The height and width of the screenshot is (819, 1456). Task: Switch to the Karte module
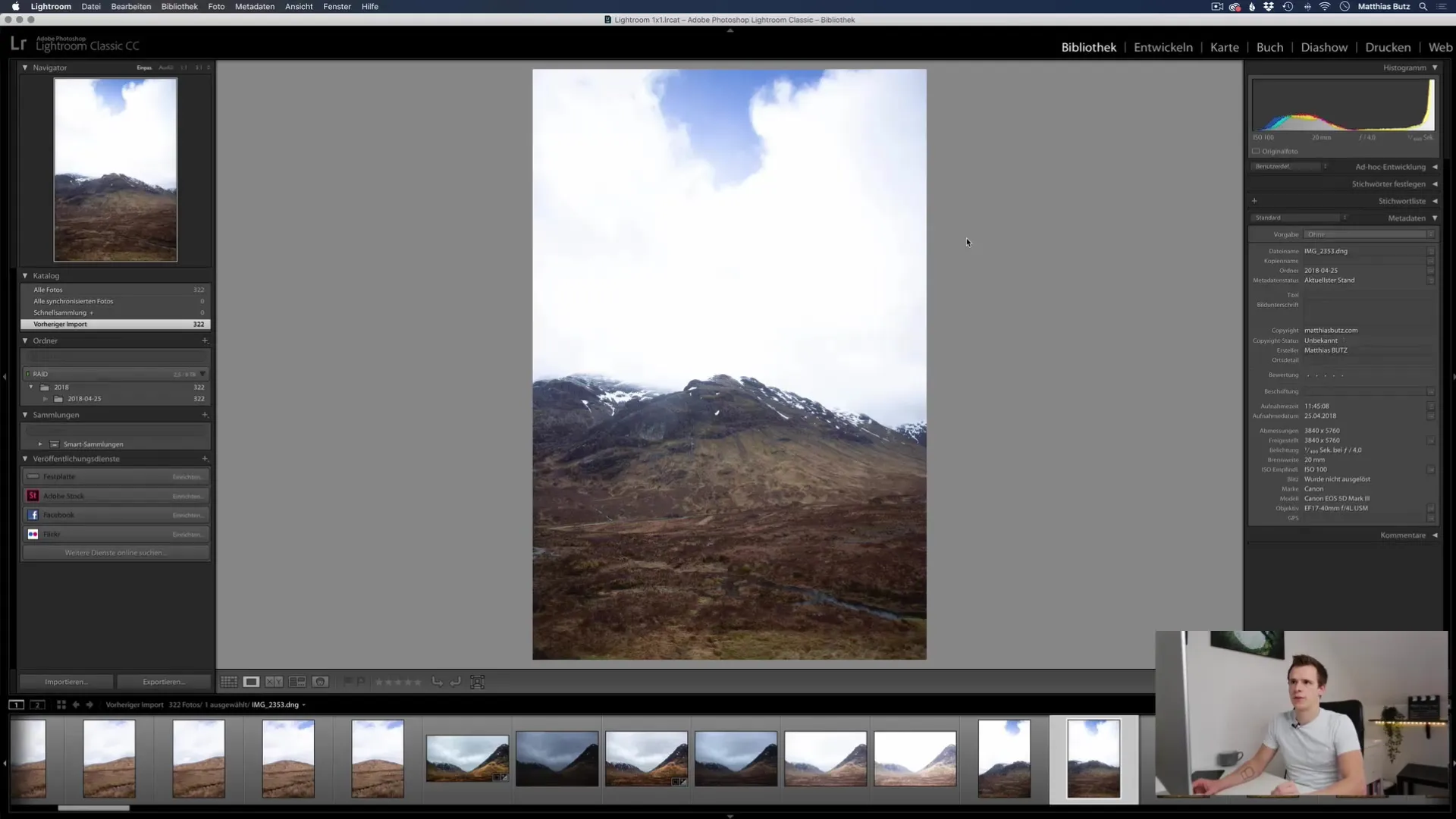[x=1225, y=47]
